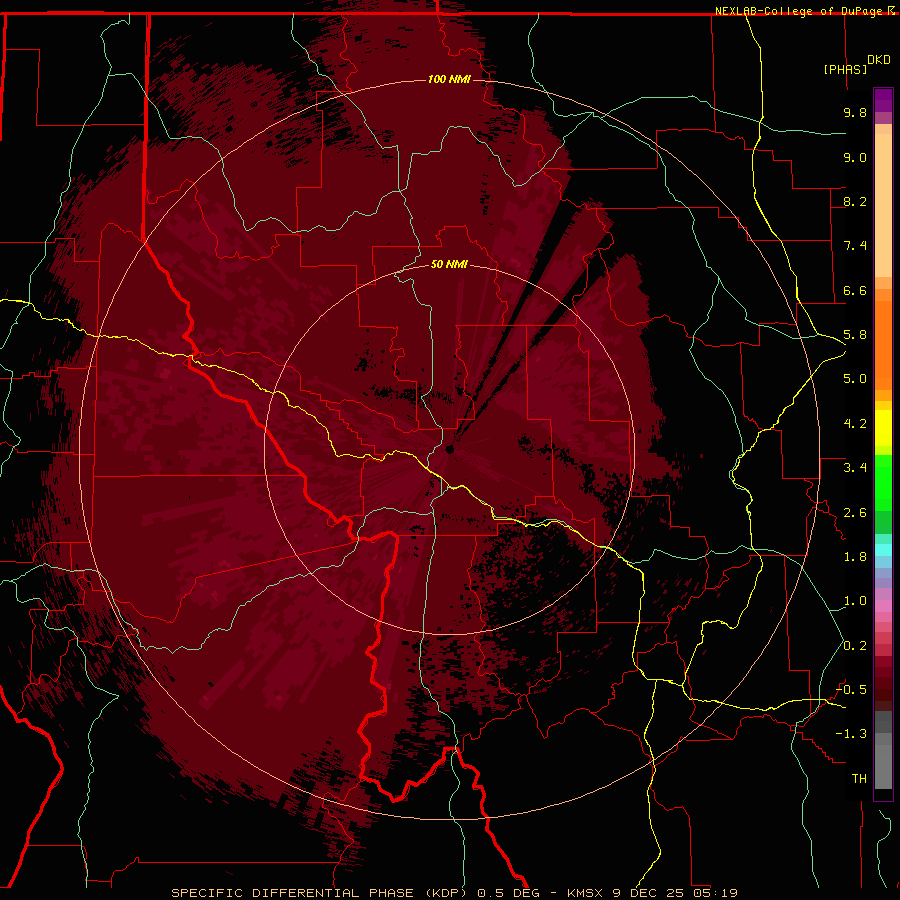Click the 7.4 scale value
Viewport: 900px width, 900px height.
coord(855,246)
